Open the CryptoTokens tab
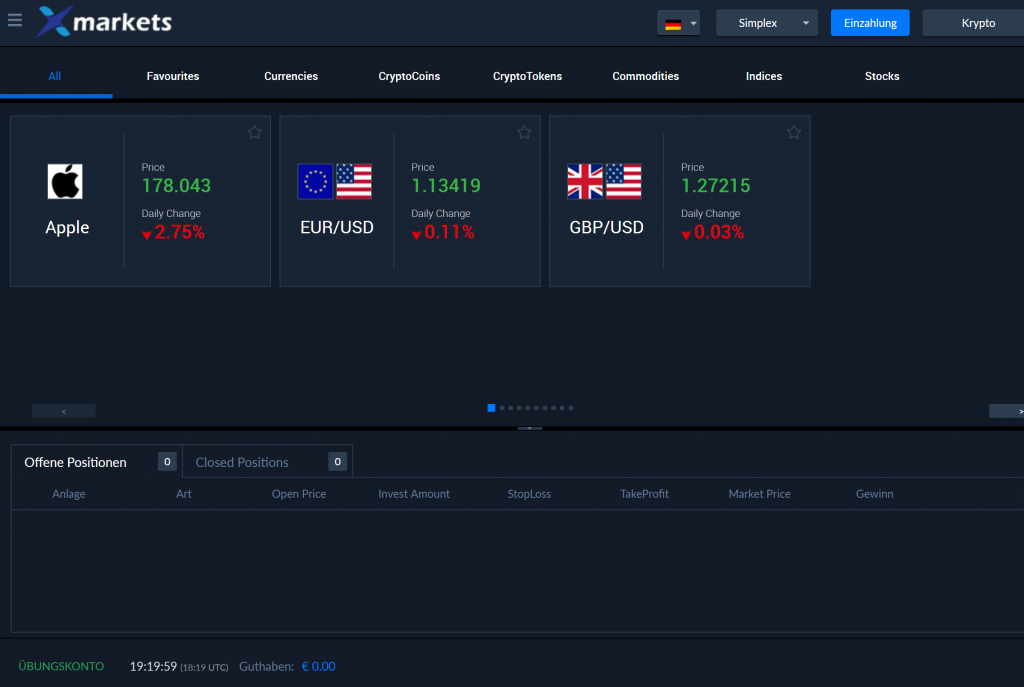Viewport: 1024px width, 687px height. coord(528,76)
